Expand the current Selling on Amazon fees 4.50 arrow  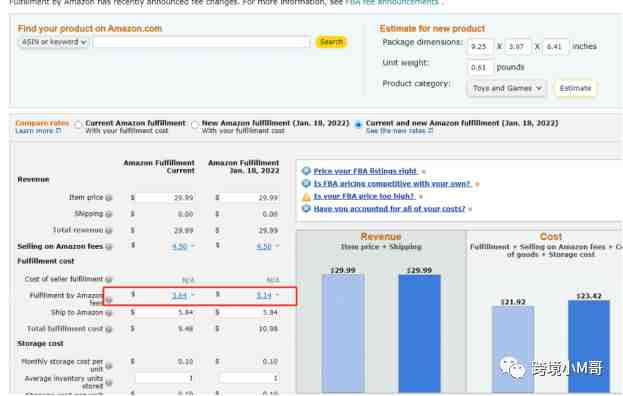tap(193, 246)
